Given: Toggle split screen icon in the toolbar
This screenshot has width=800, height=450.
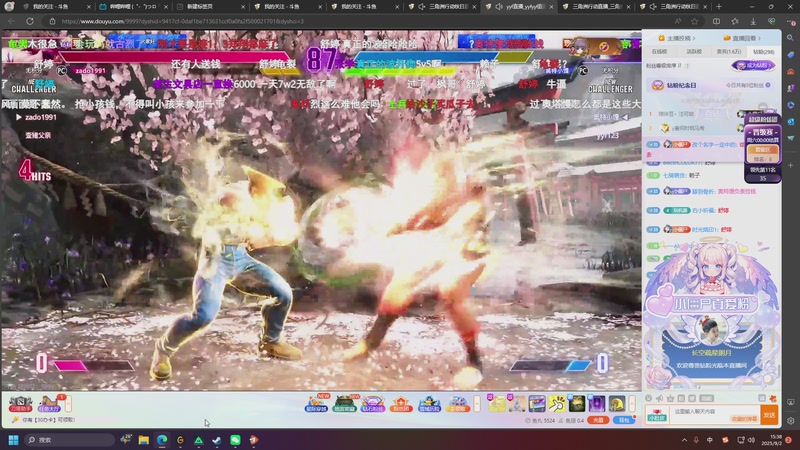Looking at the screenshot, I should pyautogui.click(x=716, y=21).
